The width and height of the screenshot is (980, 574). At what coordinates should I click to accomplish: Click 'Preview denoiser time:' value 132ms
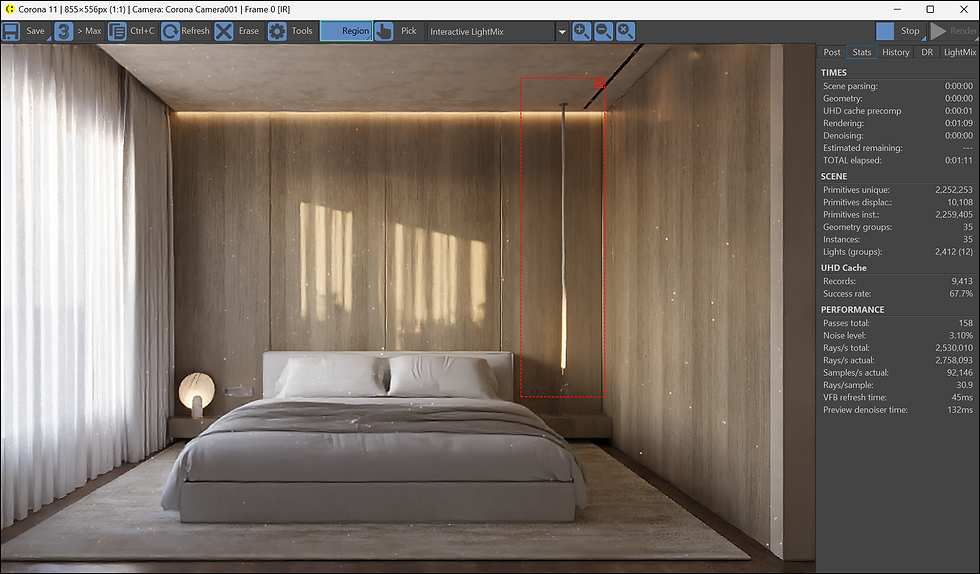click(960, 410)
